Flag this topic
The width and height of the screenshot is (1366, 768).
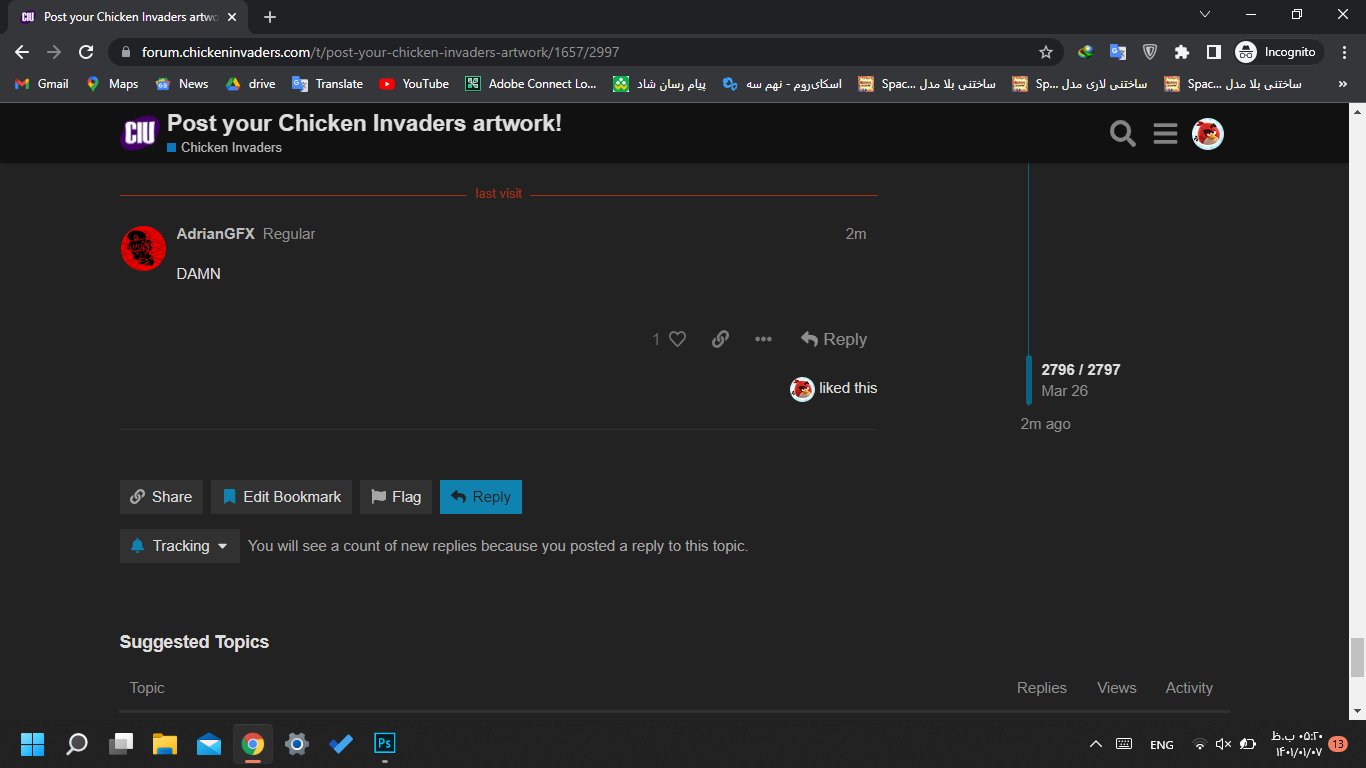click(x=396, y=497)
